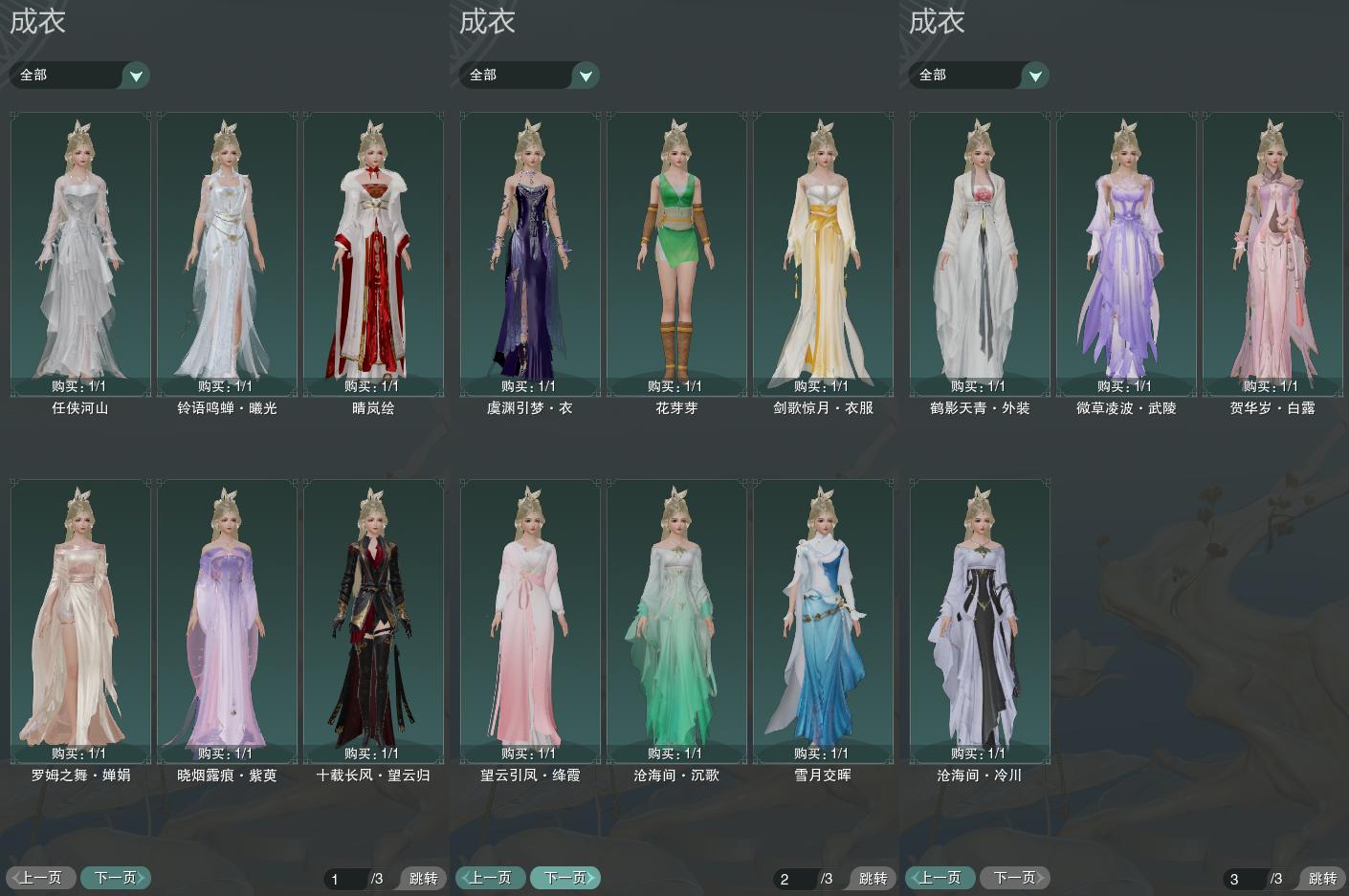The height and width of the screenshot is (896, 1349).
Task: Click 跳转 beside page number 1
Action: pos(423,878)
